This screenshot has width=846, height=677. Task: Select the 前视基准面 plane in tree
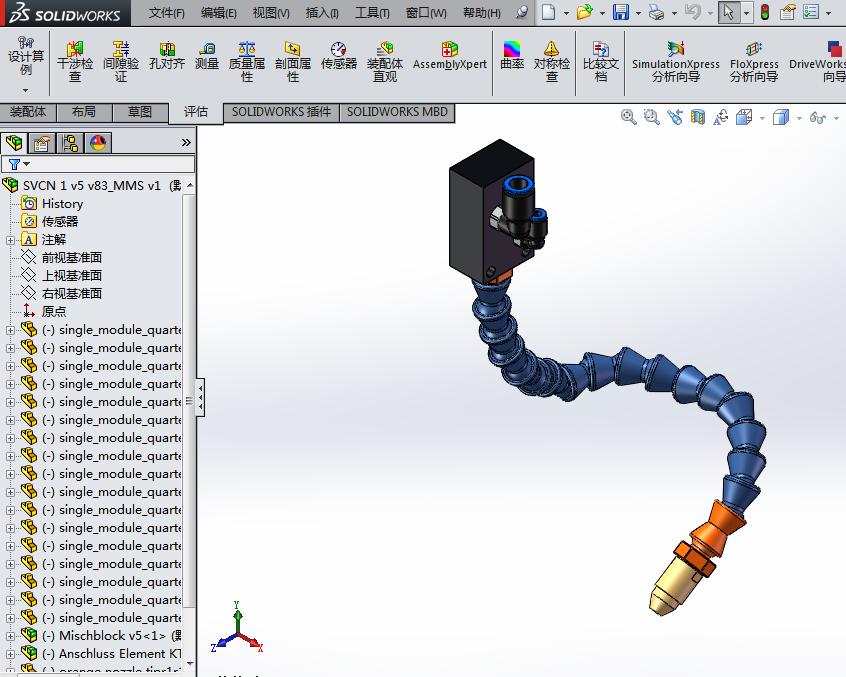click(x=72, y=258)
